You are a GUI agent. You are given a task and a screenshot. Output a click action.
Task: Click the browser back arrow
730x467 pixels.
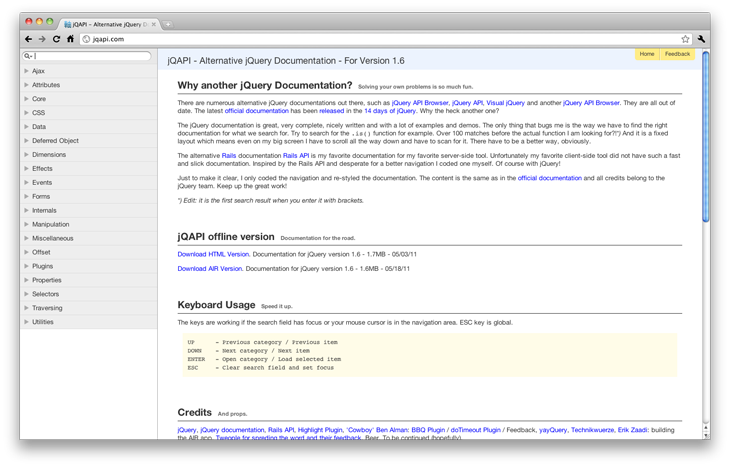28,39
